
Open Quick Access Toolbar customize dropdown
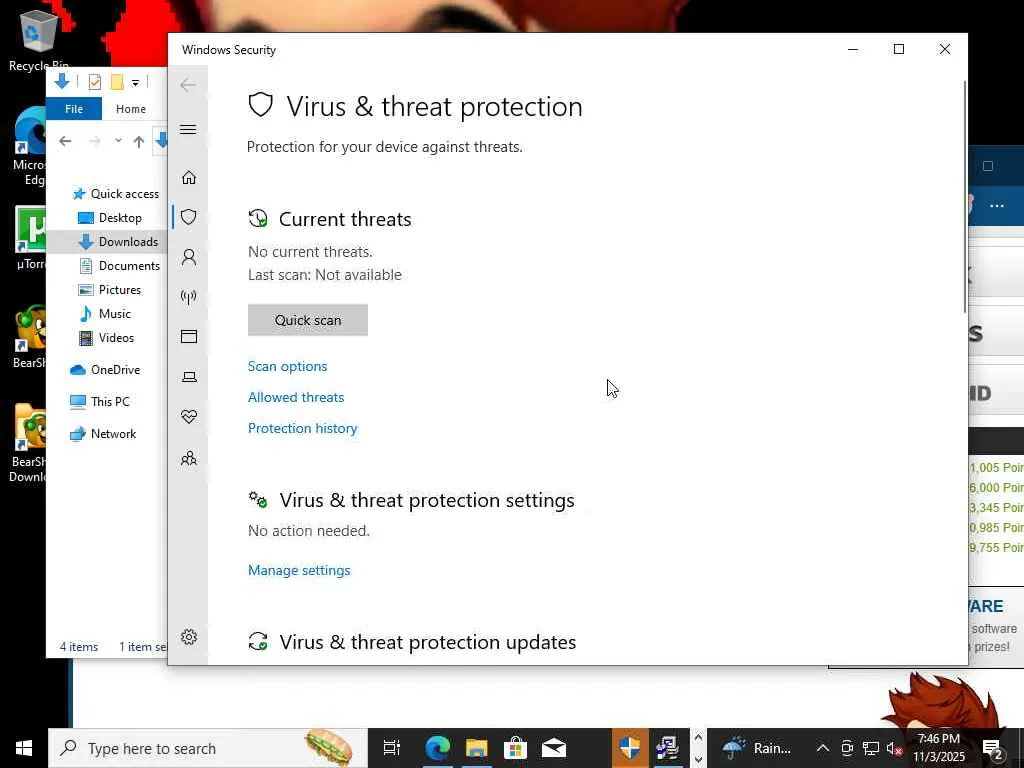pyautogui.click(x=135, y=82)
